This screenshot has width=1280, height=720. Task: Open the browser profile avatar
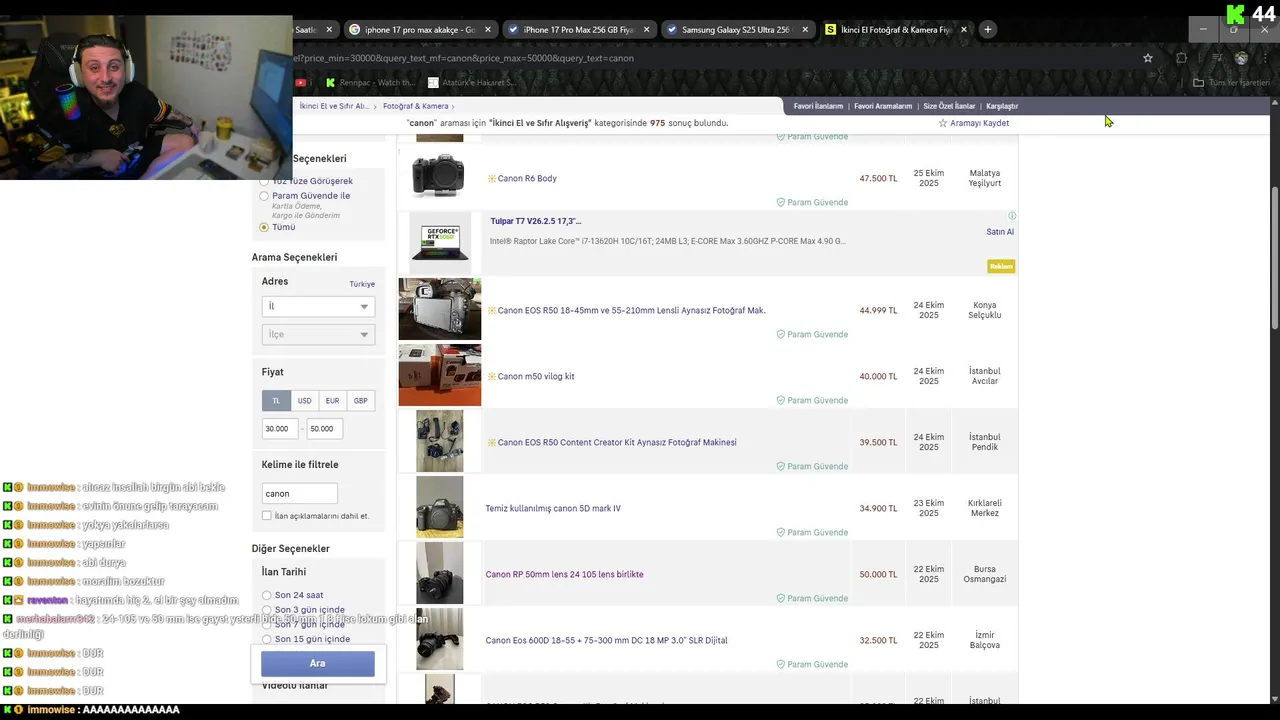tap(1241, 58)
